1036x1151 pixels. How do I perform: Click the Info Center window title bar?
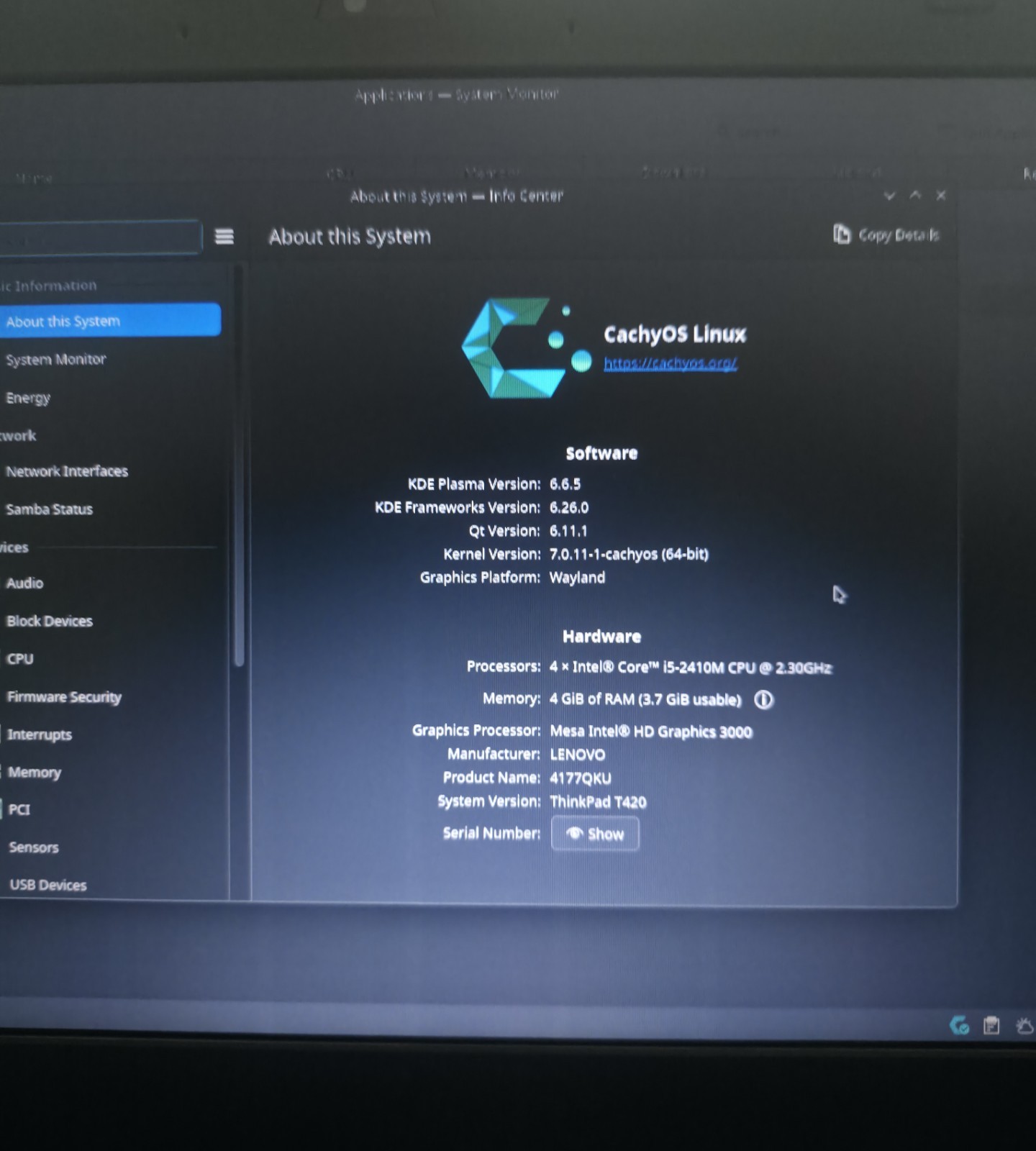point(456,196)
